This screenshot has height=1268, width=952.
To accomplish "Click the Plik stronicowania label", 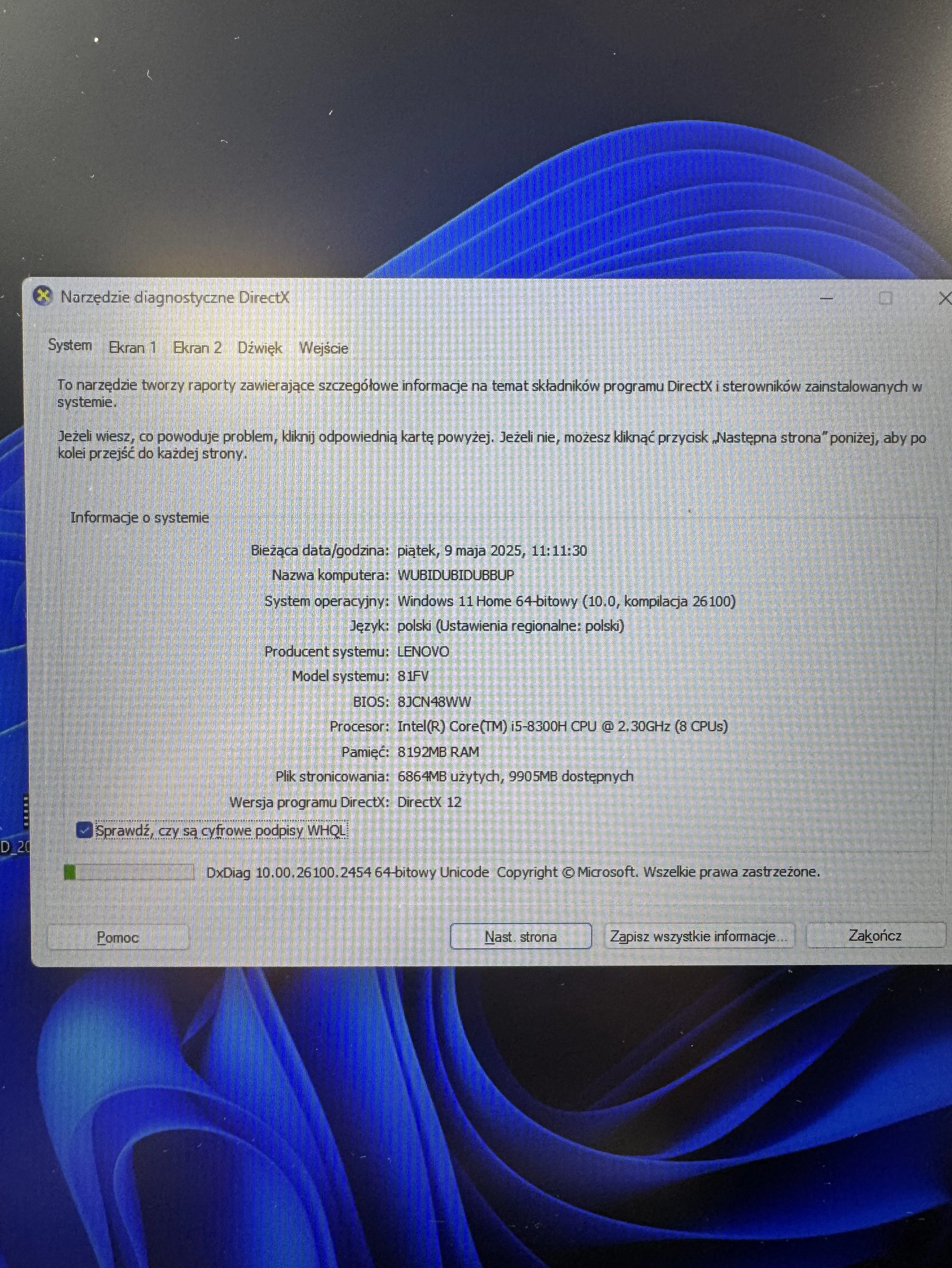I will pos(332,776).
